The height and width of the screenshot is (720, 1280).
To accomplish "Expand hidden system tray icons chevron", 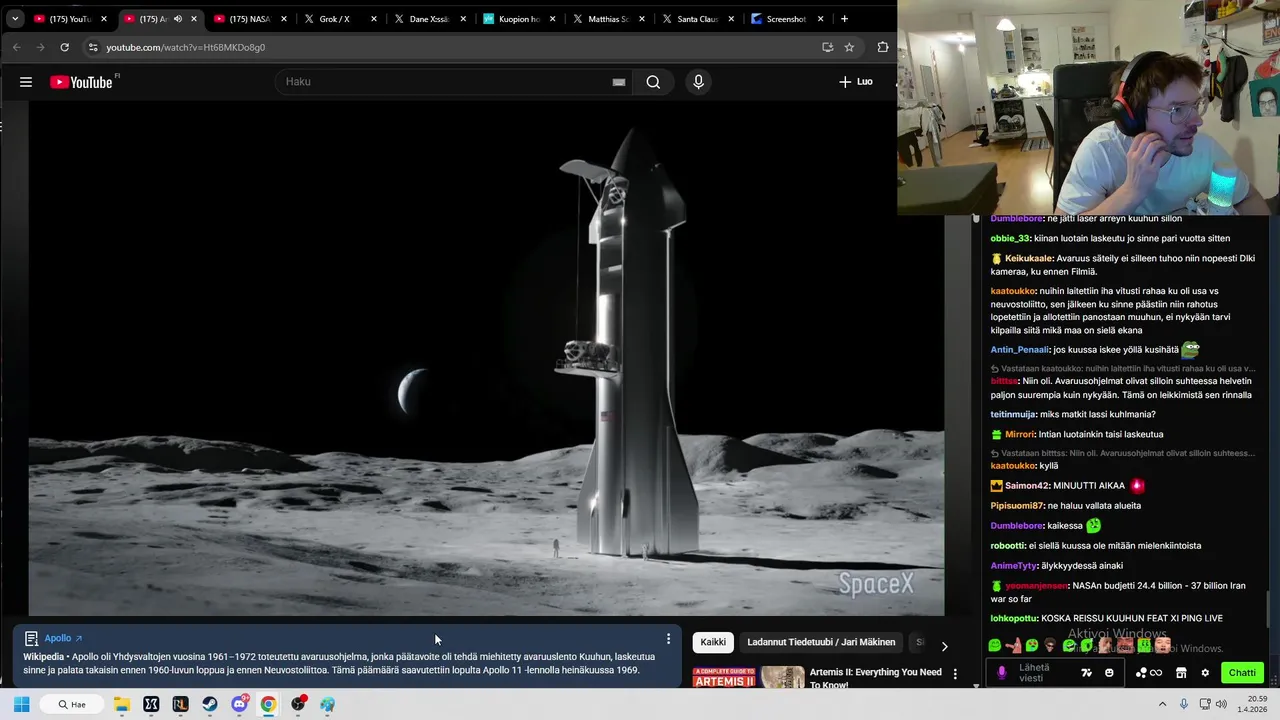I will [1164, 704].
